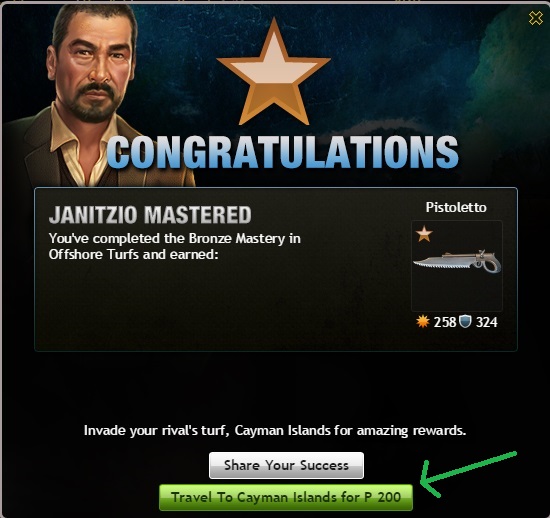Click the blue defense shield icon
This screenshot has height=518, width=550.
[x=465, y=321]
